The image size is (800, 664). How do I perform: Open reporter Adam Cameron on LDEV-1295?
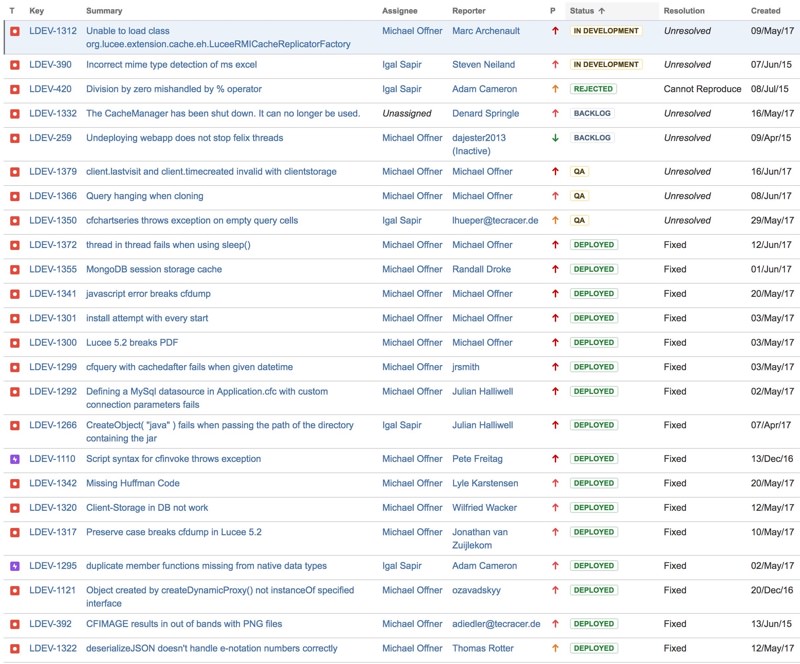(x=484, y=565)
